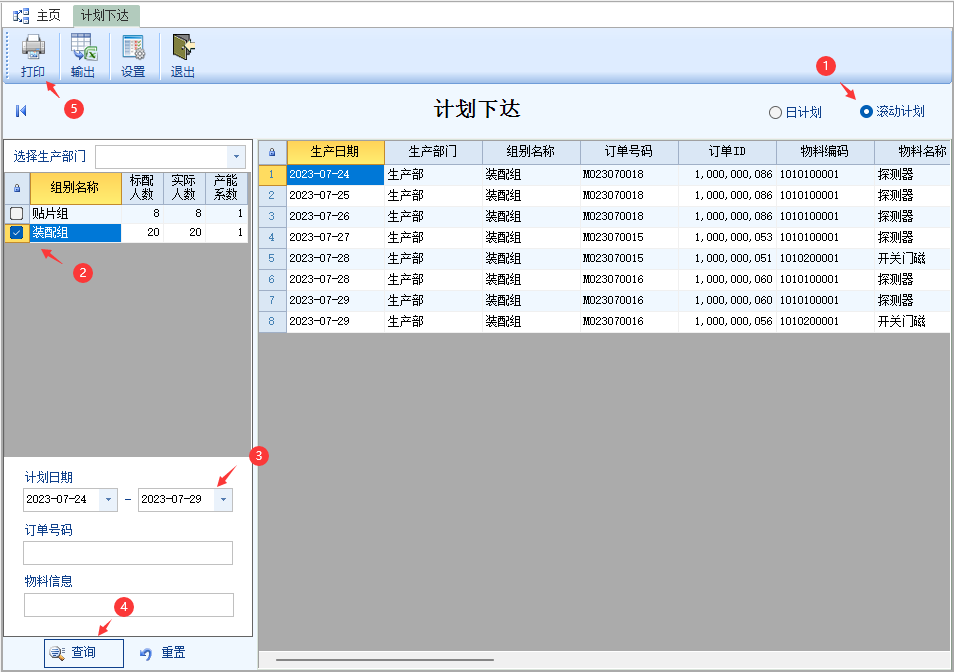Click order ID cell 1,000,000,051
Screen dimensions: 954x672
tap(727, 258)
